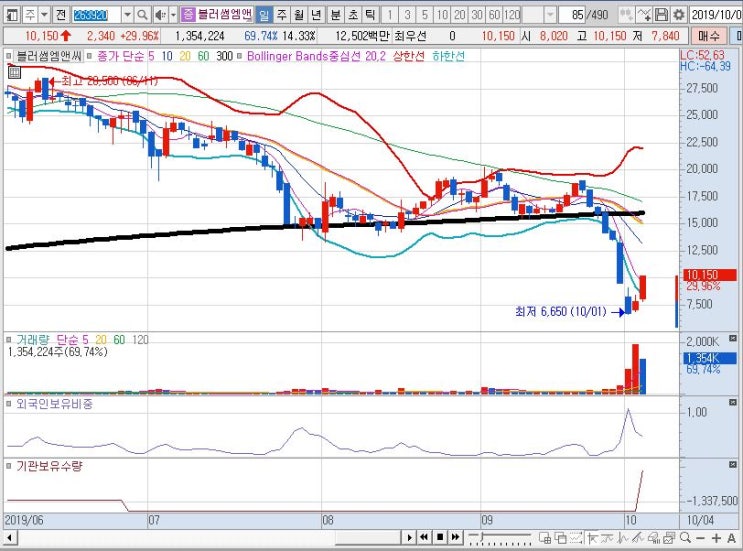Viewport: 743px width, 551px height.
Task: Click the chart line indicator-add icon
Action: pyautogui.click(x=644, y=15)
